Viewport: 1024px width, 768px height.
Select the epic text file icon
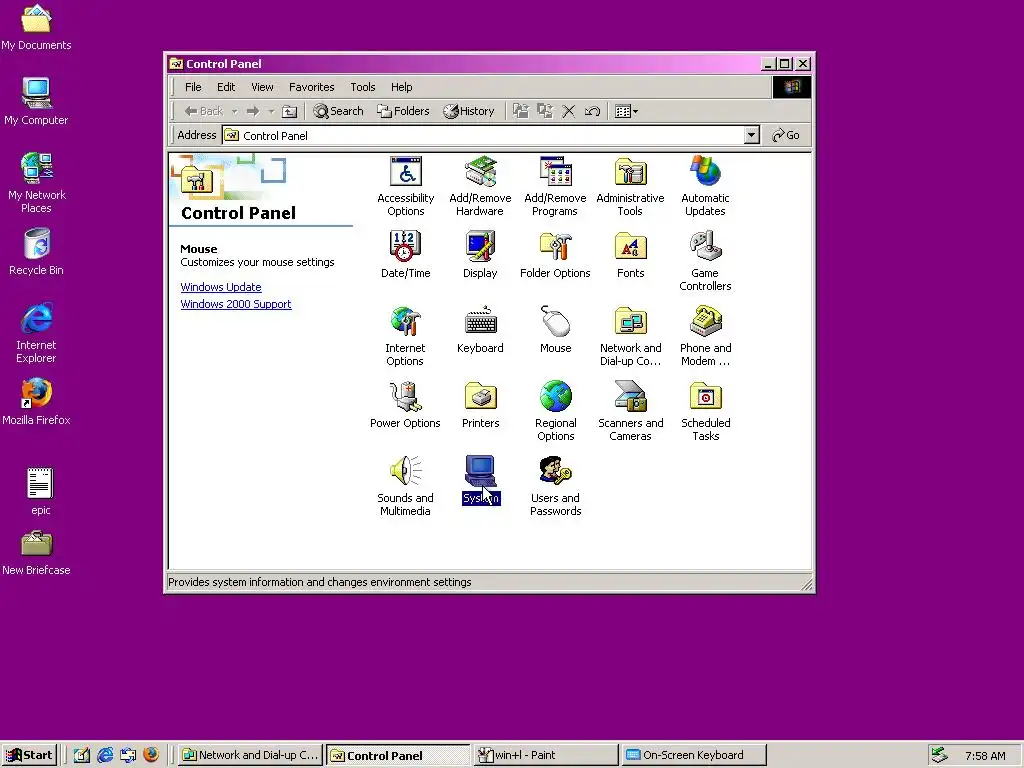[40, 491]
